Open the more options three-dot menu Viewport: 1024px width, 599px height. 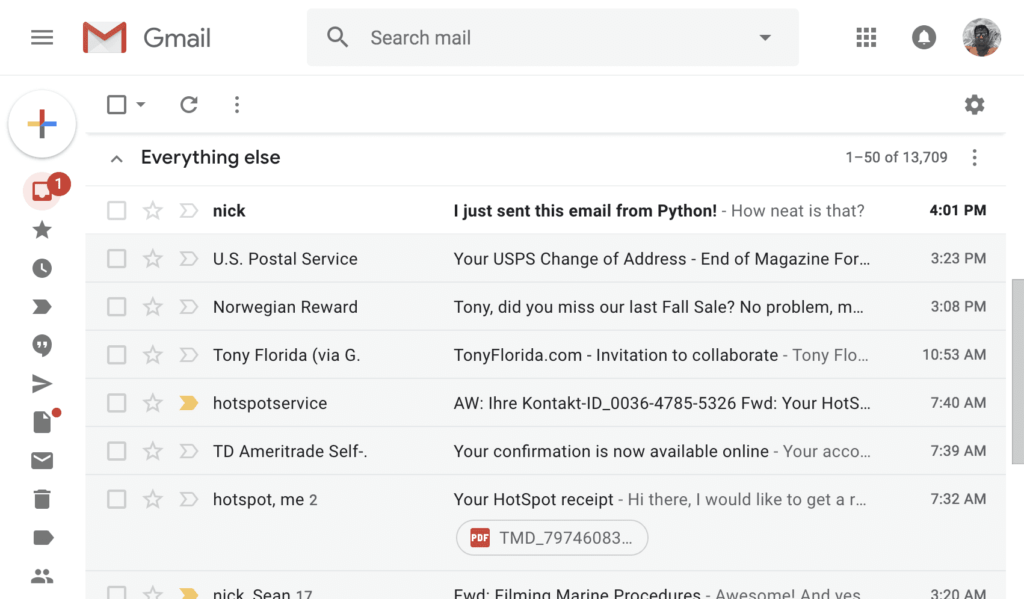pos(237,104)
